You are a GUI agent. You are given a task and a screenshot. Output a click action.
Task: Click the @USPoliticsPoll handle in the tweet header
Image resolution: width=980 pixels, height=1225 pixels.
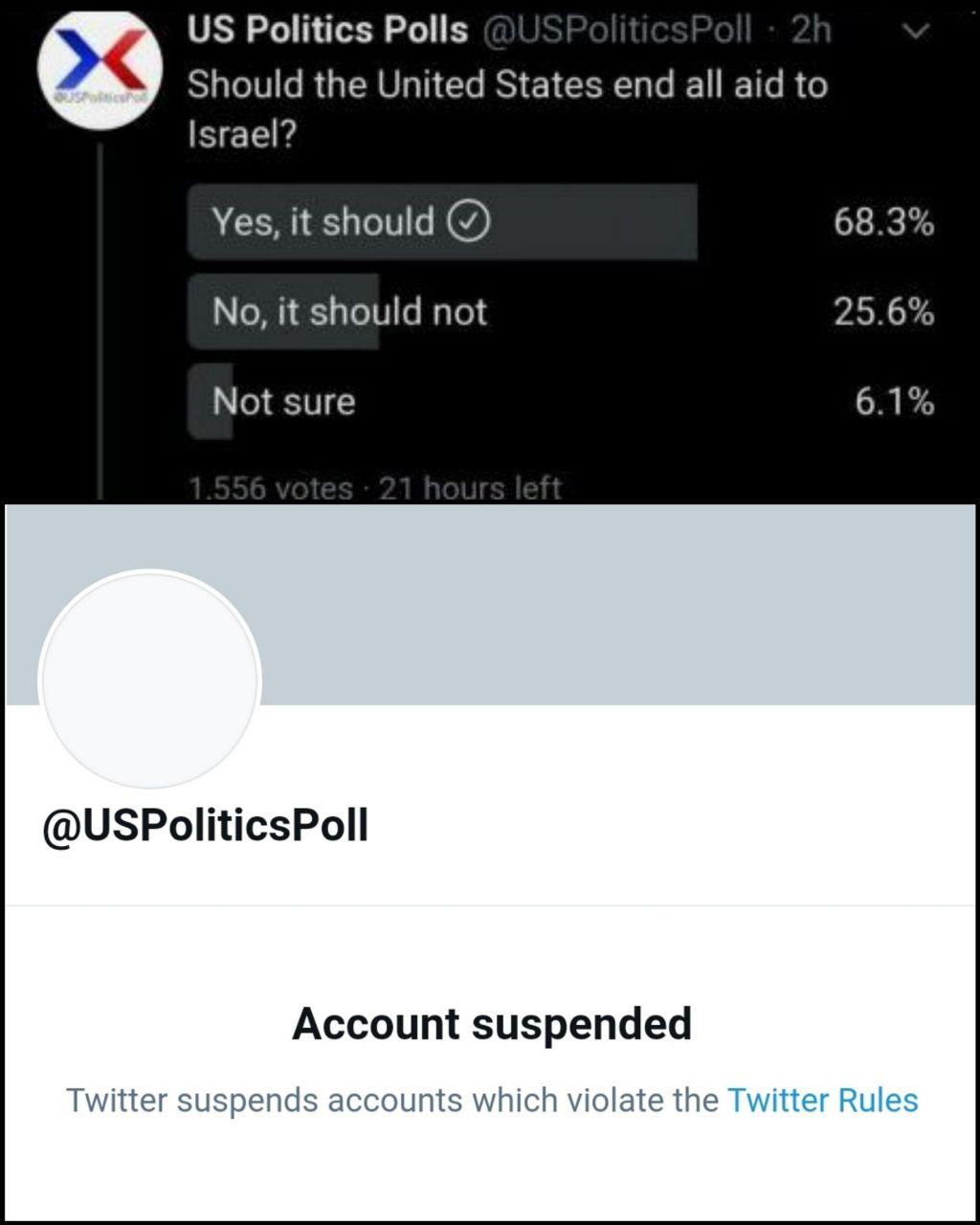click(x=617, y=31)
